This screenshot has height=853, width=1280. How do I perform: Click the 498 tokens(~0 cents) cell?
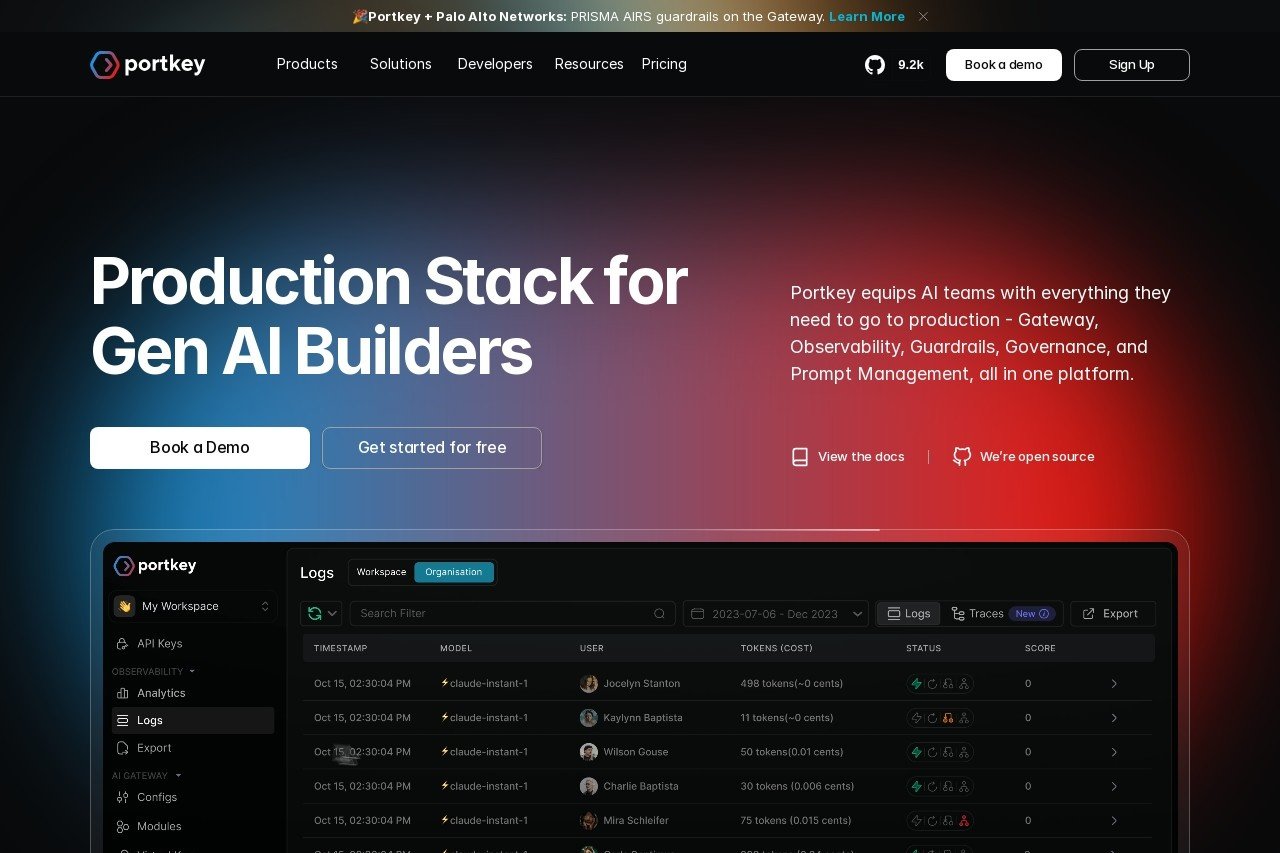(792, 684)
